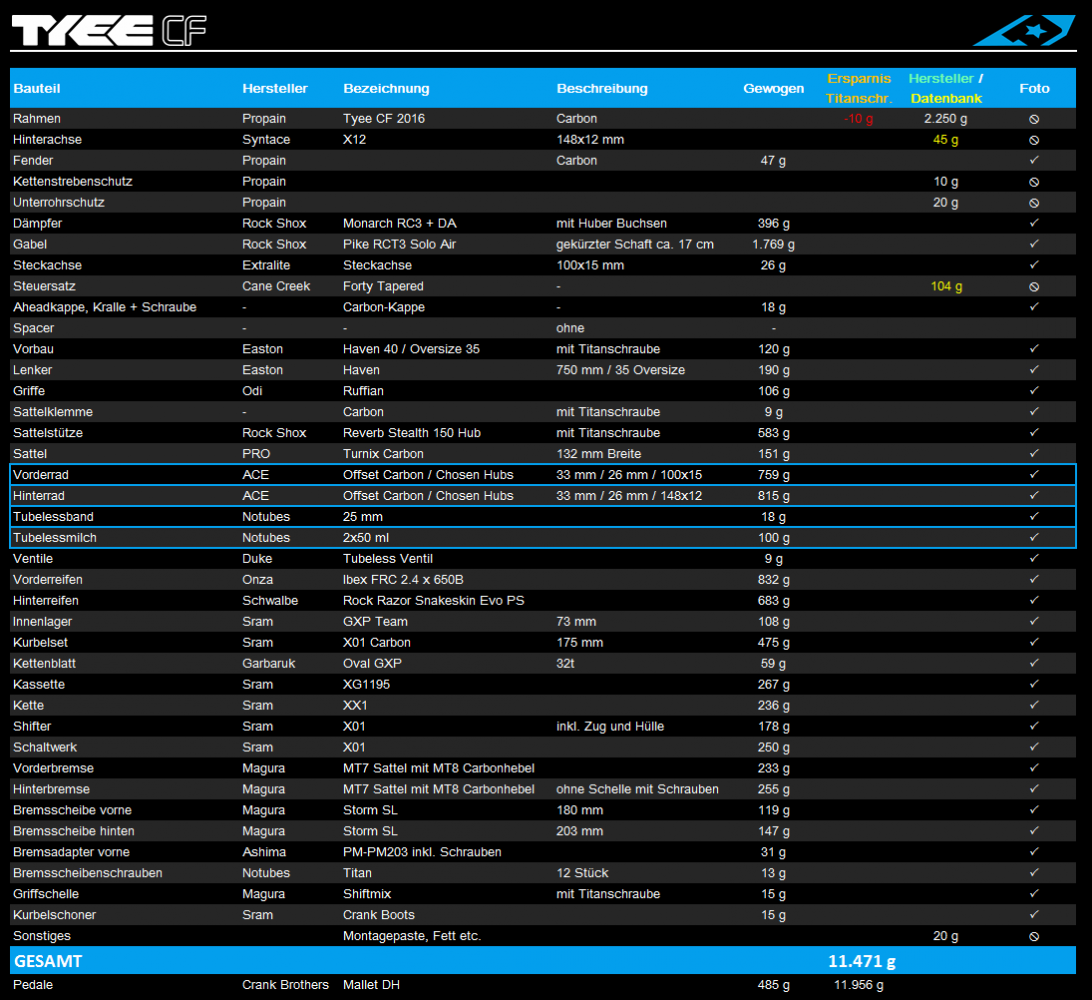Select the Rock Razor Snakeskin Evo PS cell

(x=433, y=600)
